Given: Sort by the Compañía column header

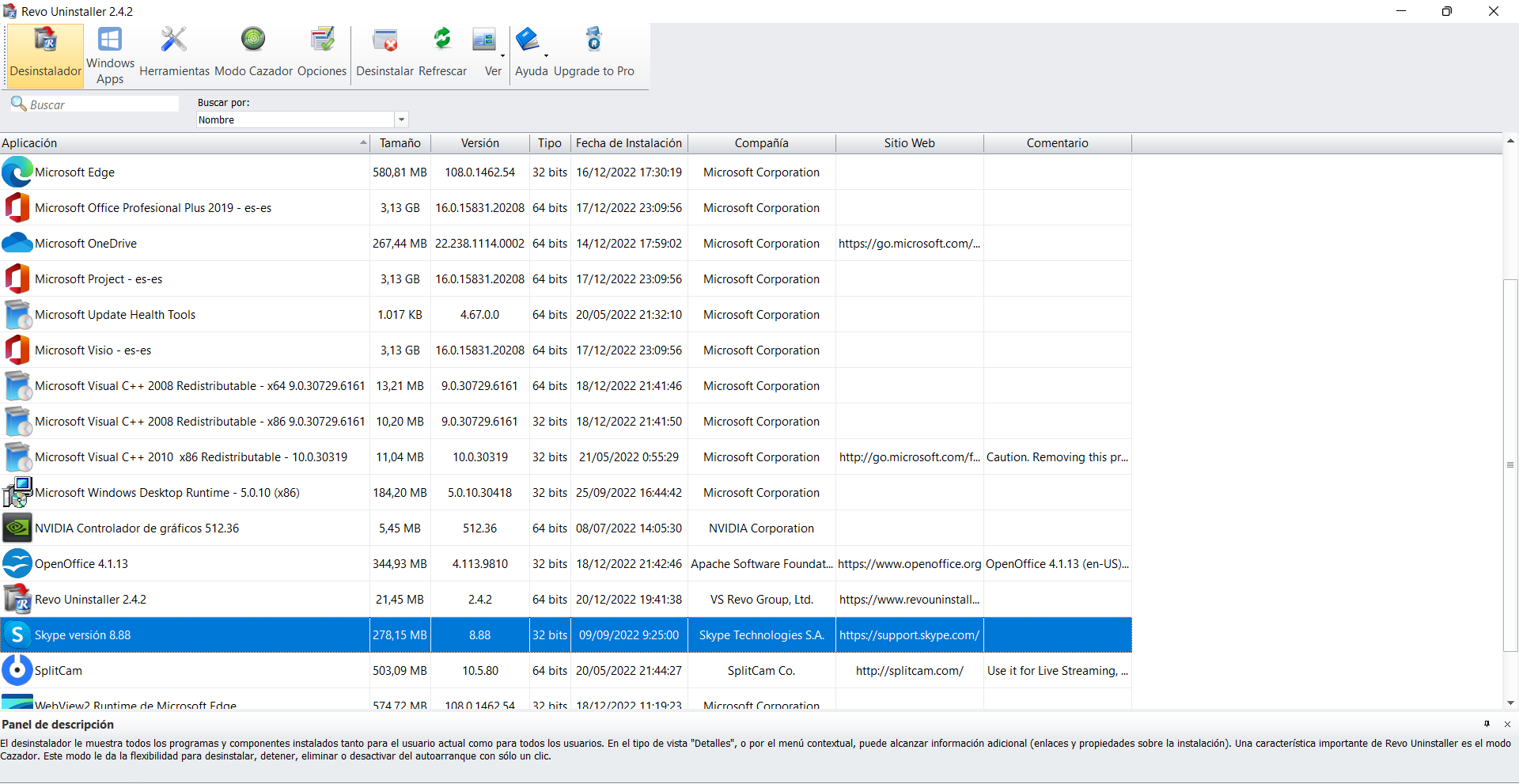Looking at the screenshot, I should [x=762, y=143].
